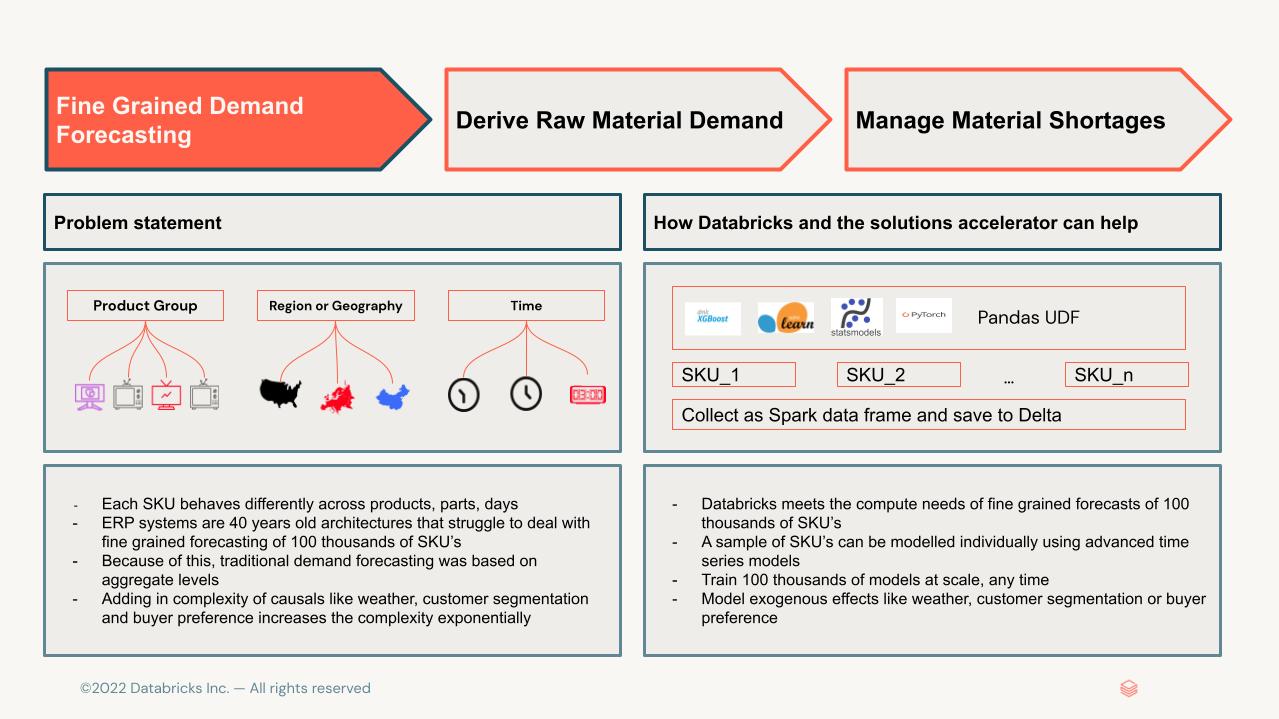Click the ellipsis between SKU_2 and SKU_n

pyautogui.click(x=1009, y=380)
